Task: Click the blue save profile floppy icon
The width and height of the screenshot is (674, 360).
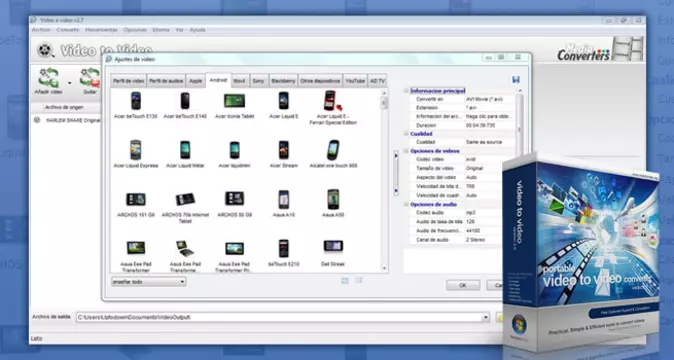Action: pos(516,80)
